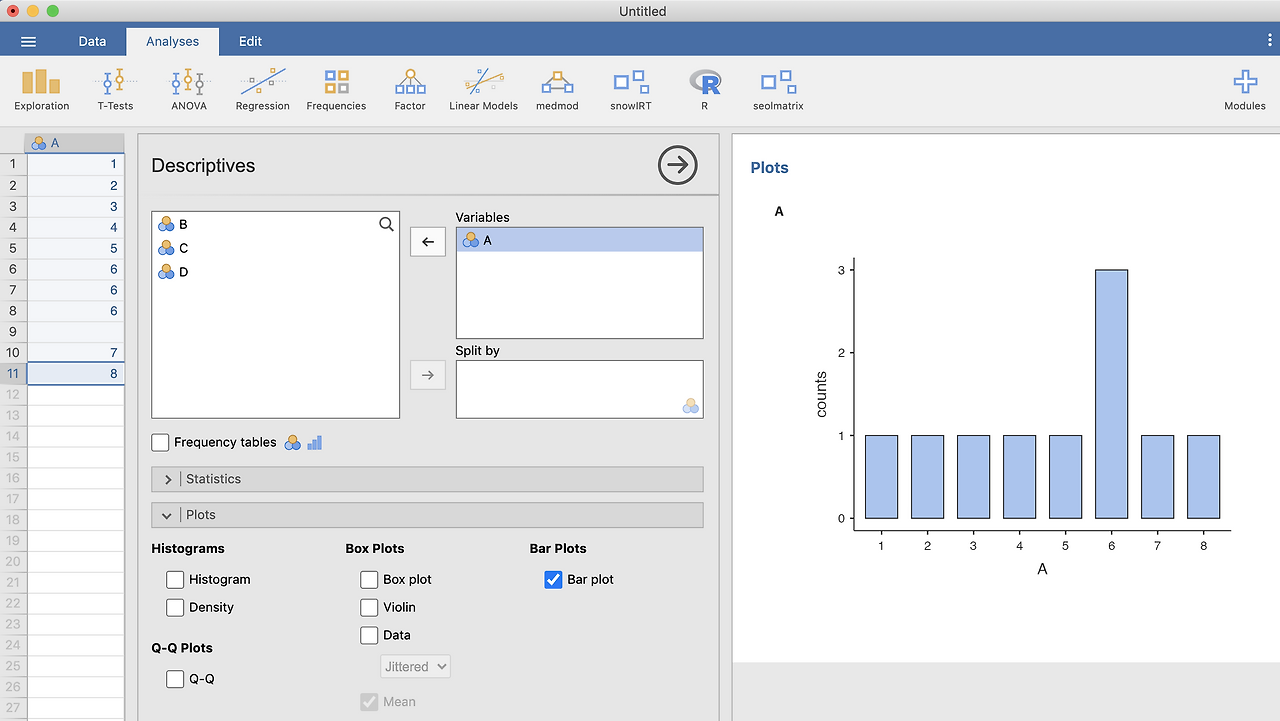
Task: Expand the Statistics section
Action: [427, 479]
